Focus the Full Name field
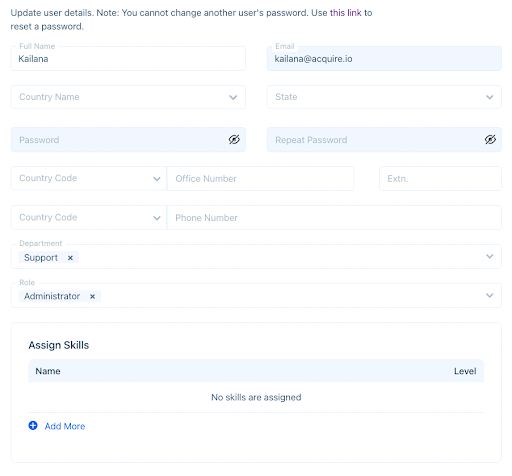 128,59
